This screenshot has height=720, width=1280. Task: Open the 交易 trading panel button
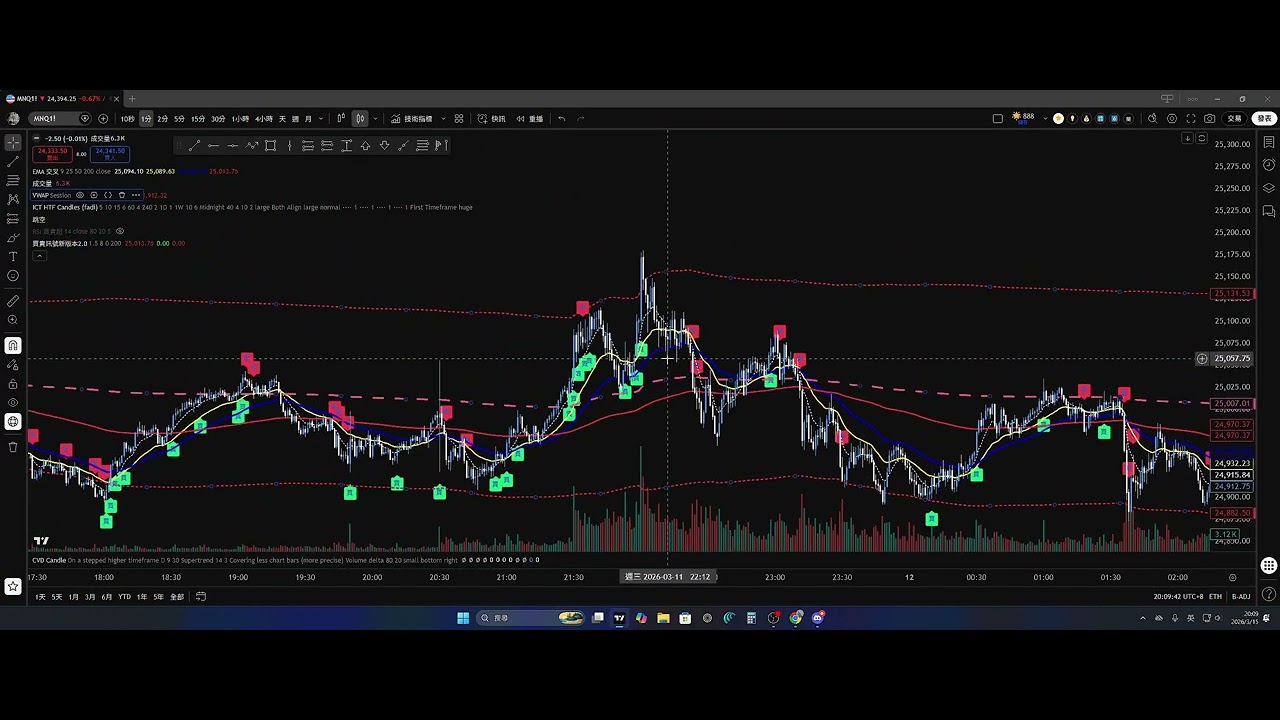(1235, 119)
